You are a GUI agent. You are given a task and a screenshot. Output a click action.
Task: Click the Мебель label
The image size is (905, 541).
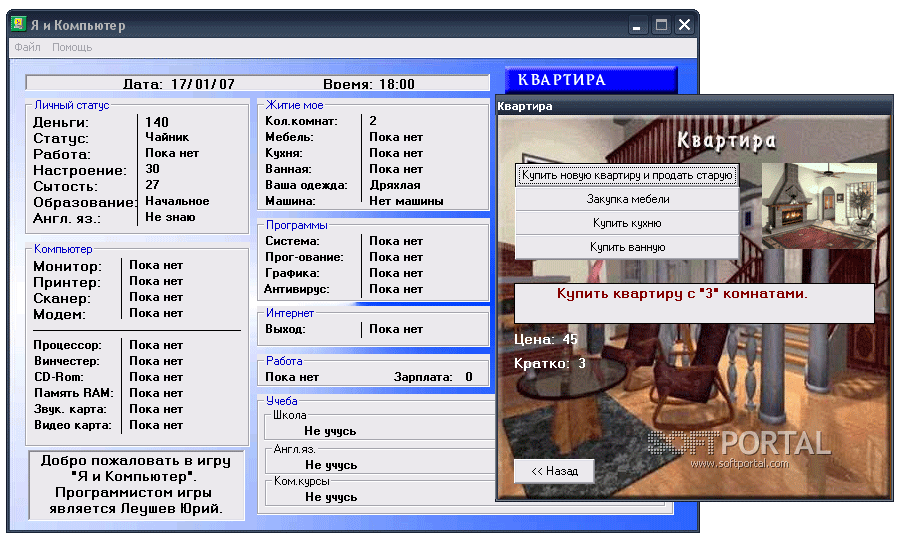click(x=289, y=137)
